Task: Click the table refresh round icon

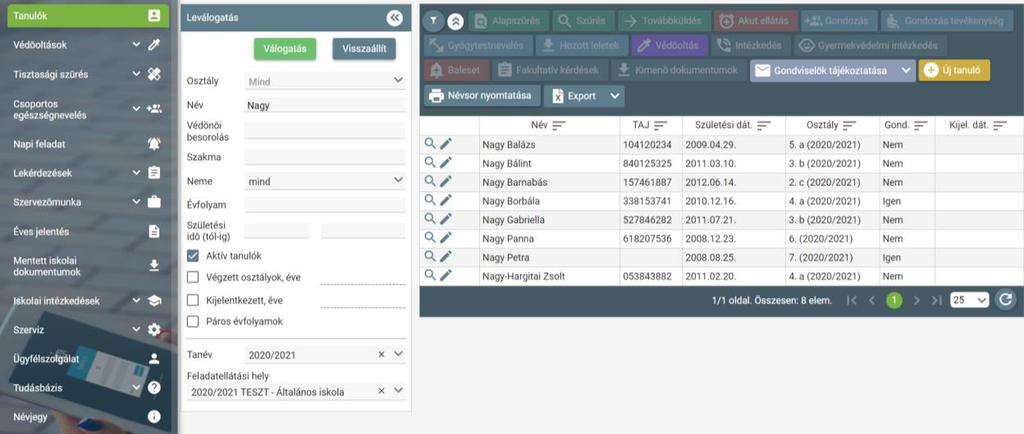Action: click(1006, 300)
